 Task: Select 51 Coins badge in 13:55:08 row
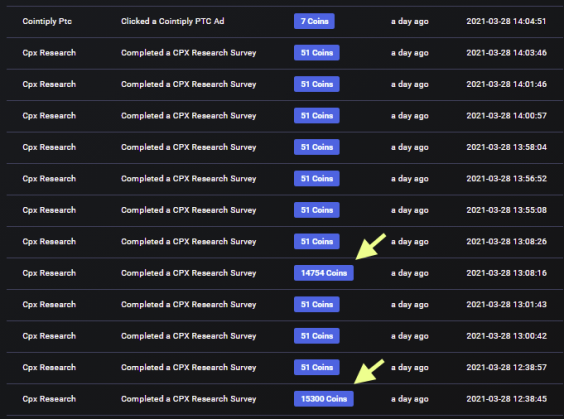[317, 210]
